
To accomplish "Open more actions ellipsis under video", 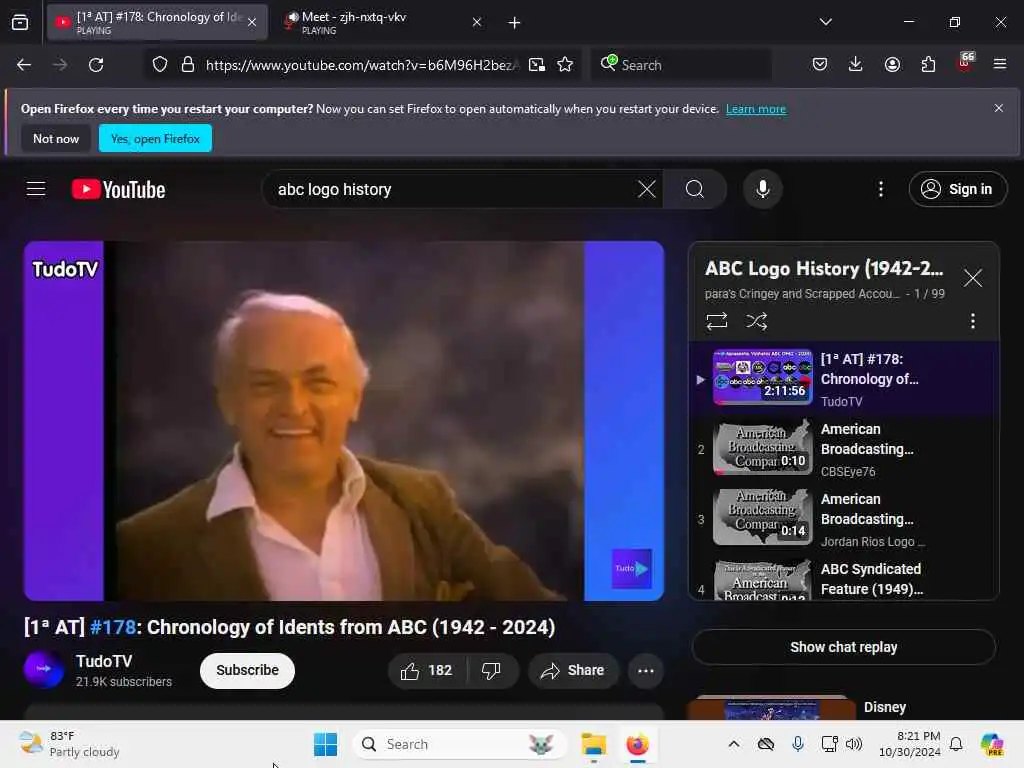I will [646, 670].
